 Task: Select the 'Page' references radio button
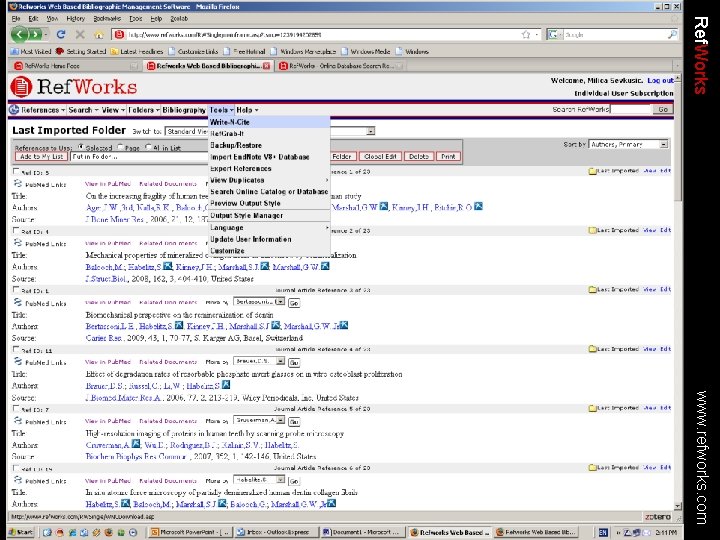coord(120,147)
